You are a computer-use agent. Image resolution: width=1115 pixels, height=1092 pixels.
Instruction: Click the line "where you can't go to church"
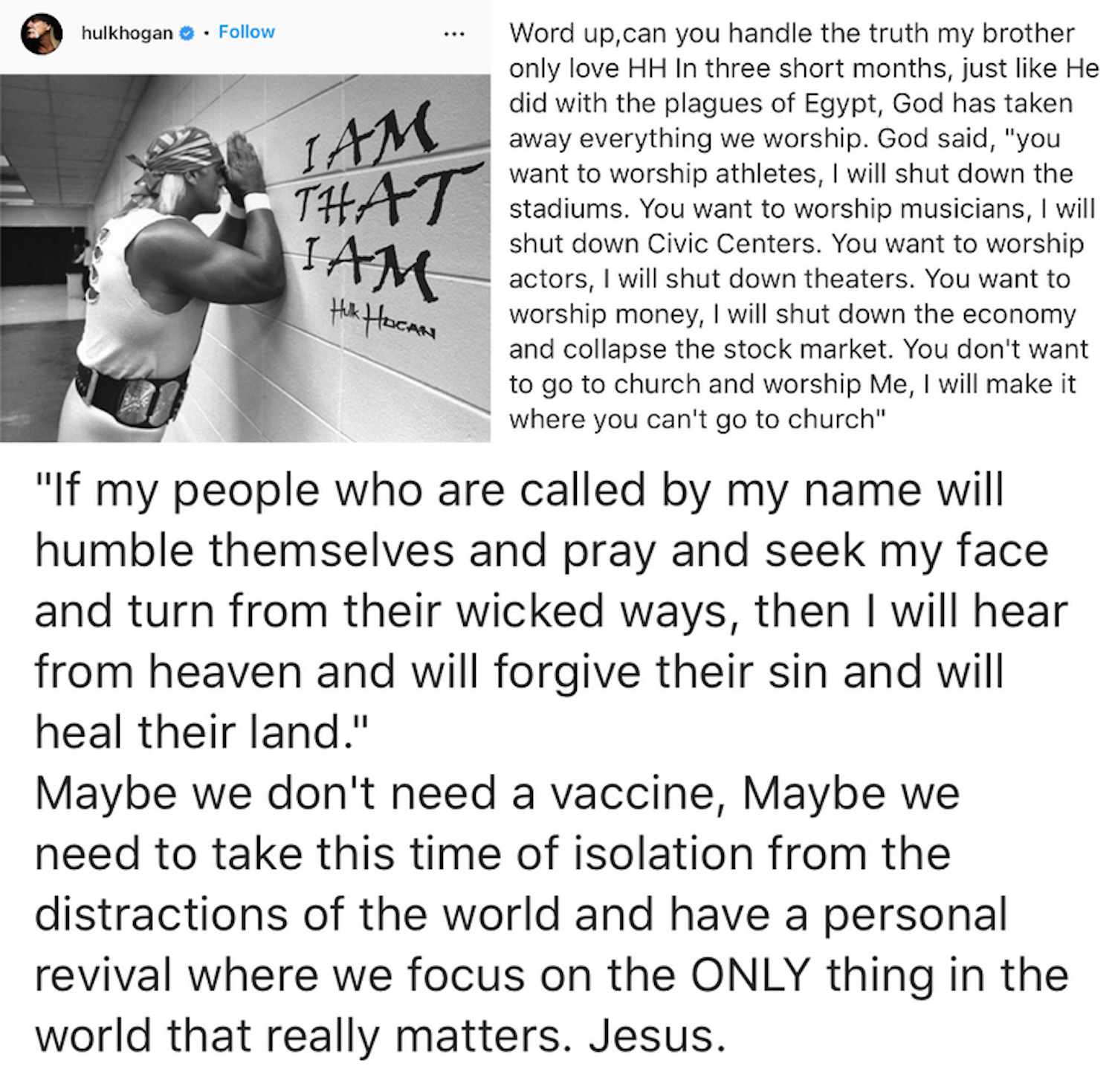pos(697,419)
